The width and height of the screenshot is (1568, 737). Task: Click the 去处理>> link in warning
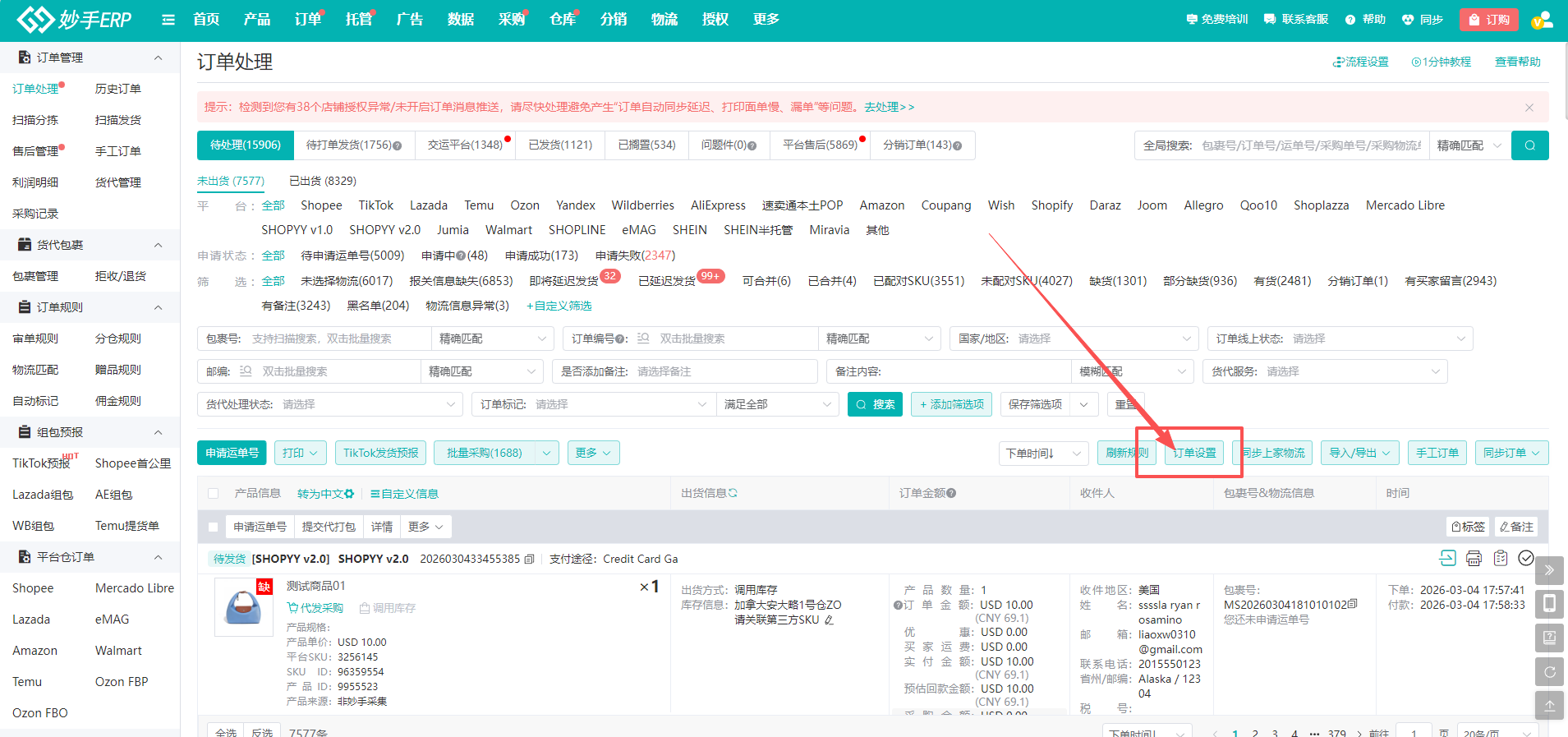click(890, 107)
